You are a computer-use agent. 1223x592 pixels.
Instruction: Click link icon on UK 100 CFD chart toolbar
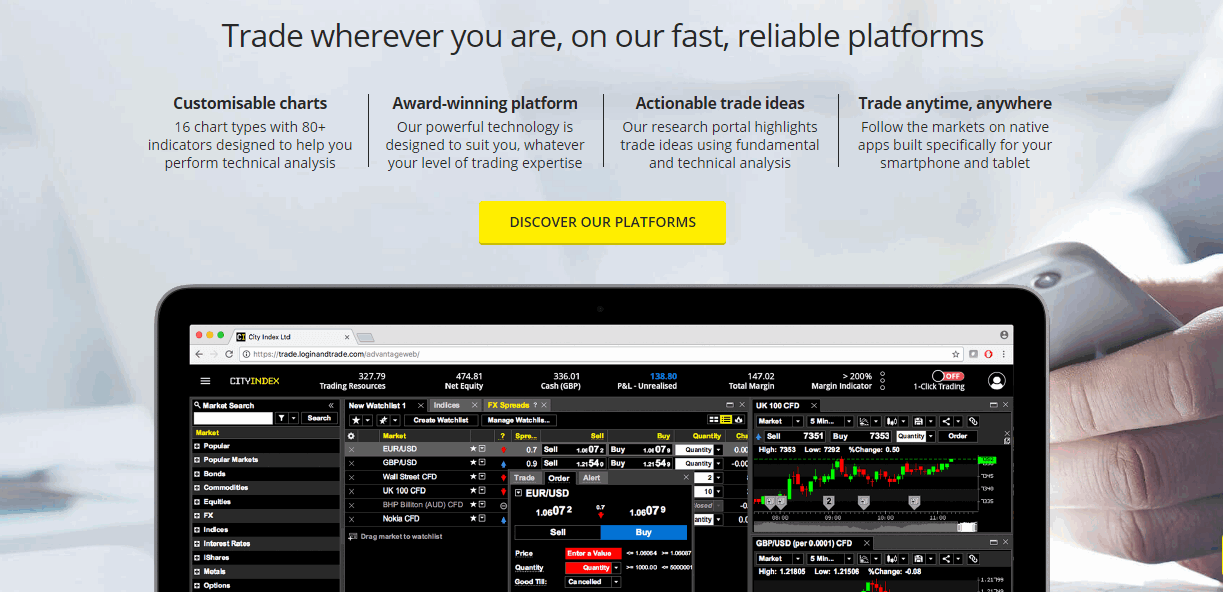(x=973, y=421)
